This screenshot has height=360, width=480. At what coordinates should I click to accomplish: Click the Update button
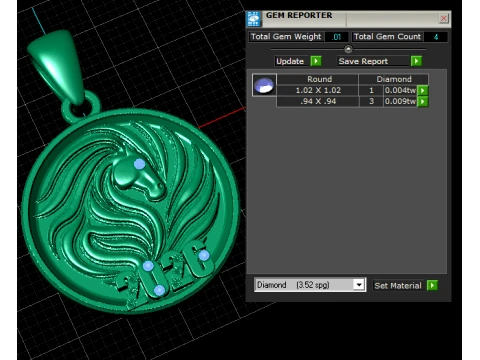pyautogui.click(x=292, y=61)
